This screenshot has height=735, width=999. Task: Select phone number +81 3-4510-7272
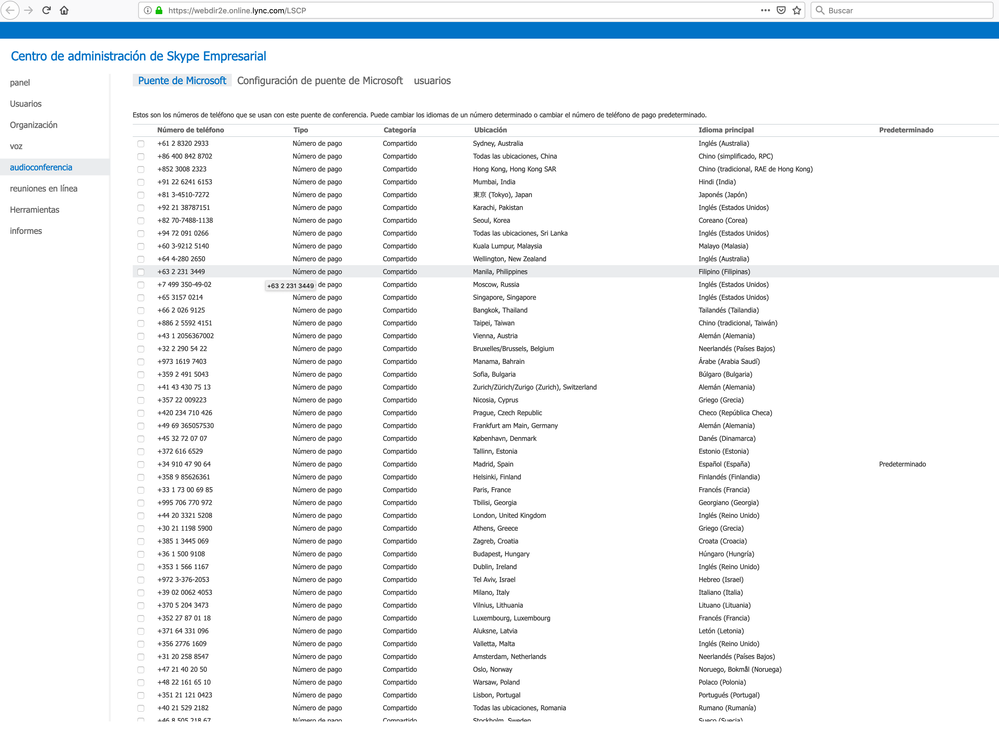(x=183, y=195)
